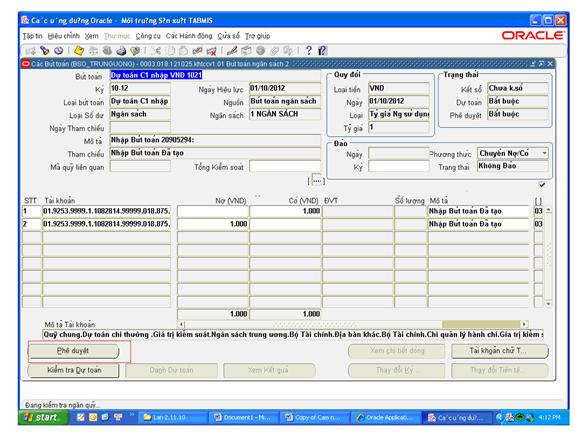
Task: Click the Paste toolbar icon
Action: pos(184,51)
